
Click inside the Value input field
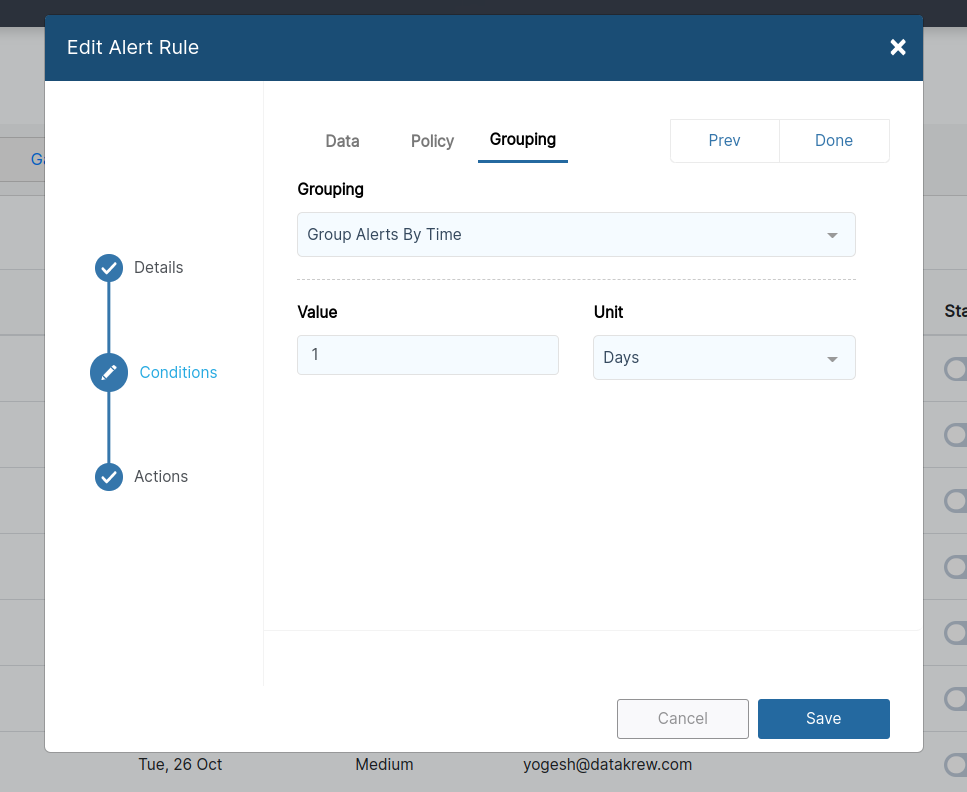coord(427,355)
